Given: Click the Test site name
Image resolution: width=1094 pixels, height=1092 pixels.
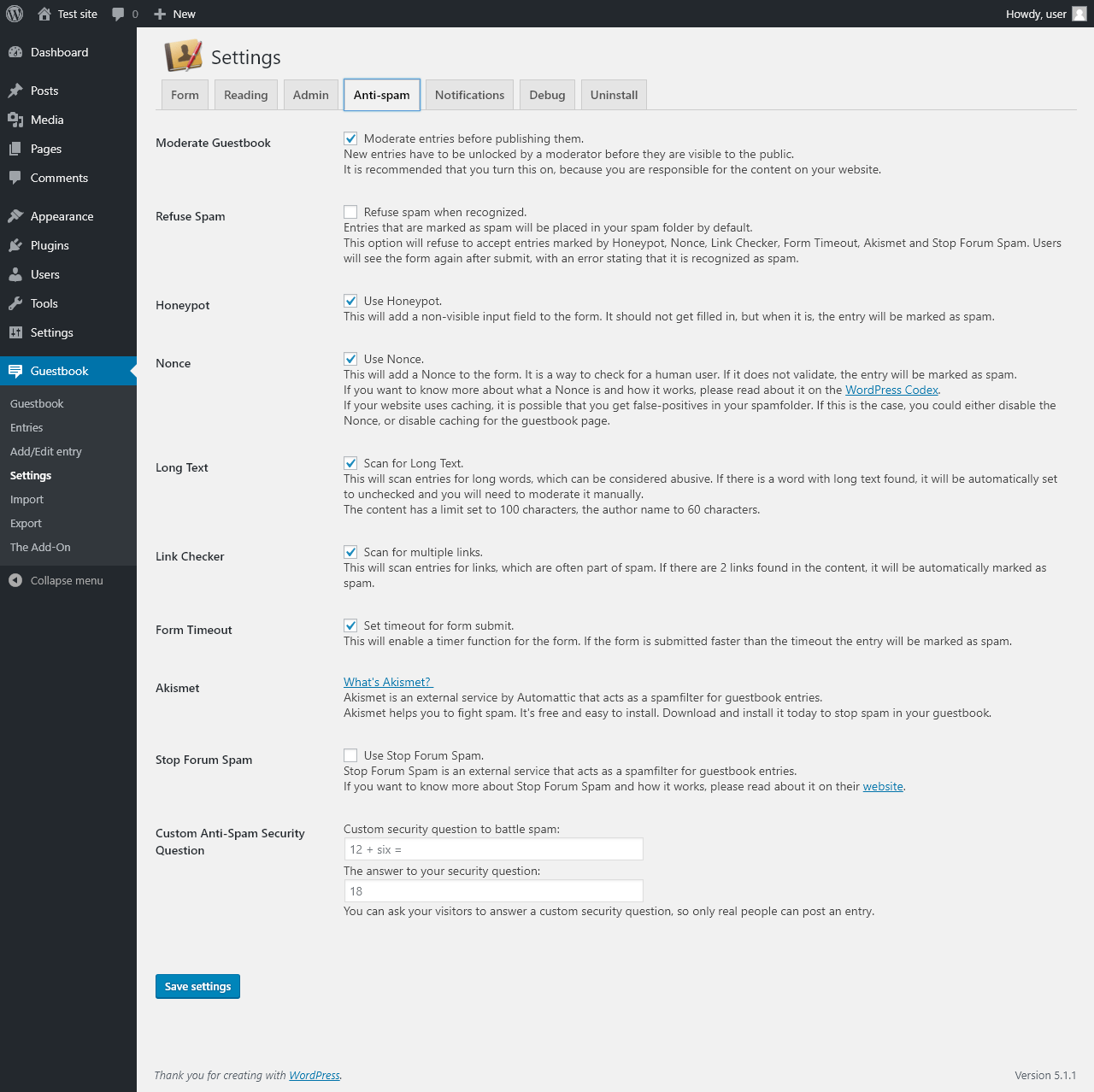Looking at the screenshot, I should [x=78, y=14].
